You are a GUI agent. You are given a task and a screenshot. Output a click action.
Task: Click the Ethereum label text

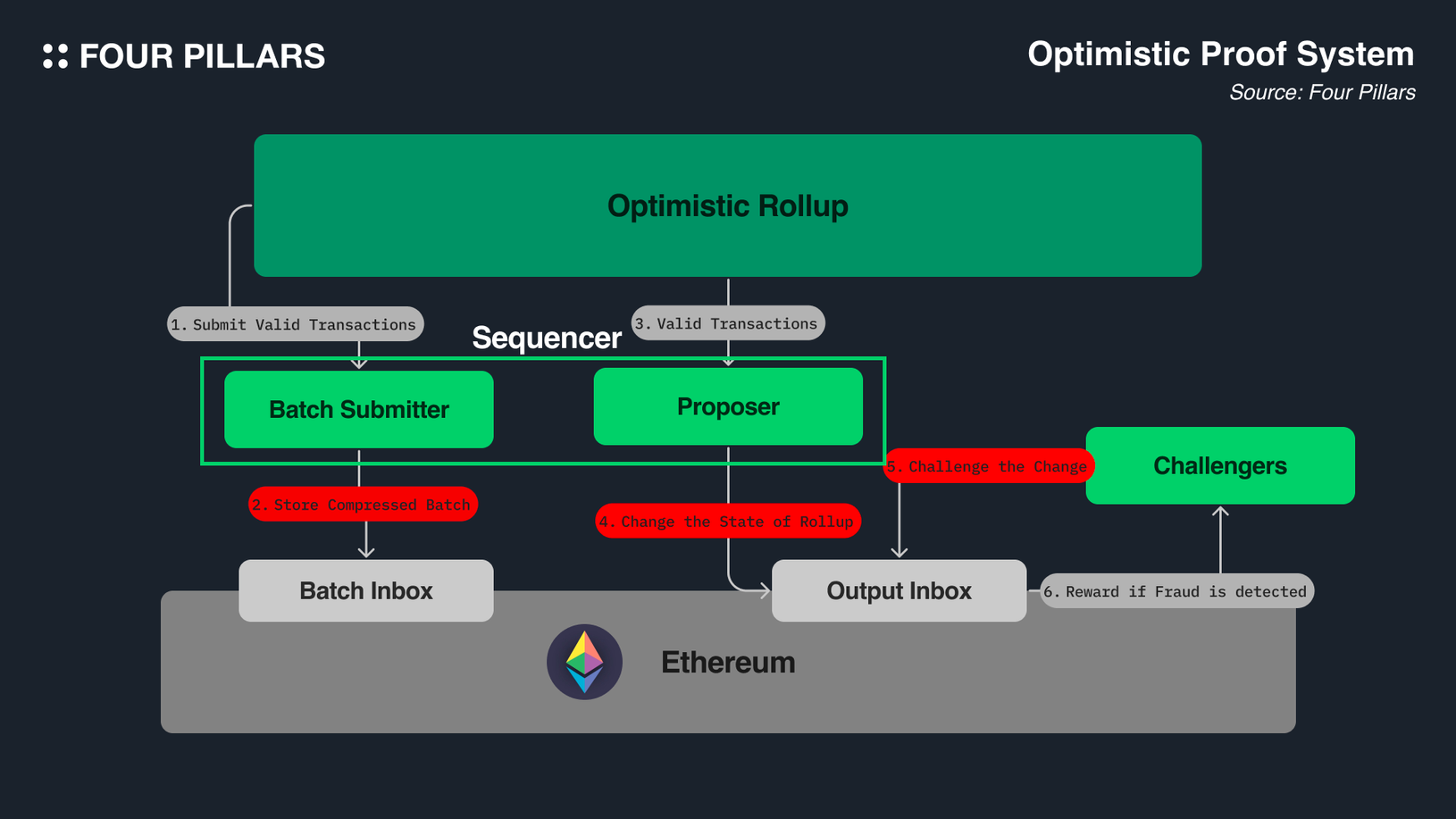(728, 663)
